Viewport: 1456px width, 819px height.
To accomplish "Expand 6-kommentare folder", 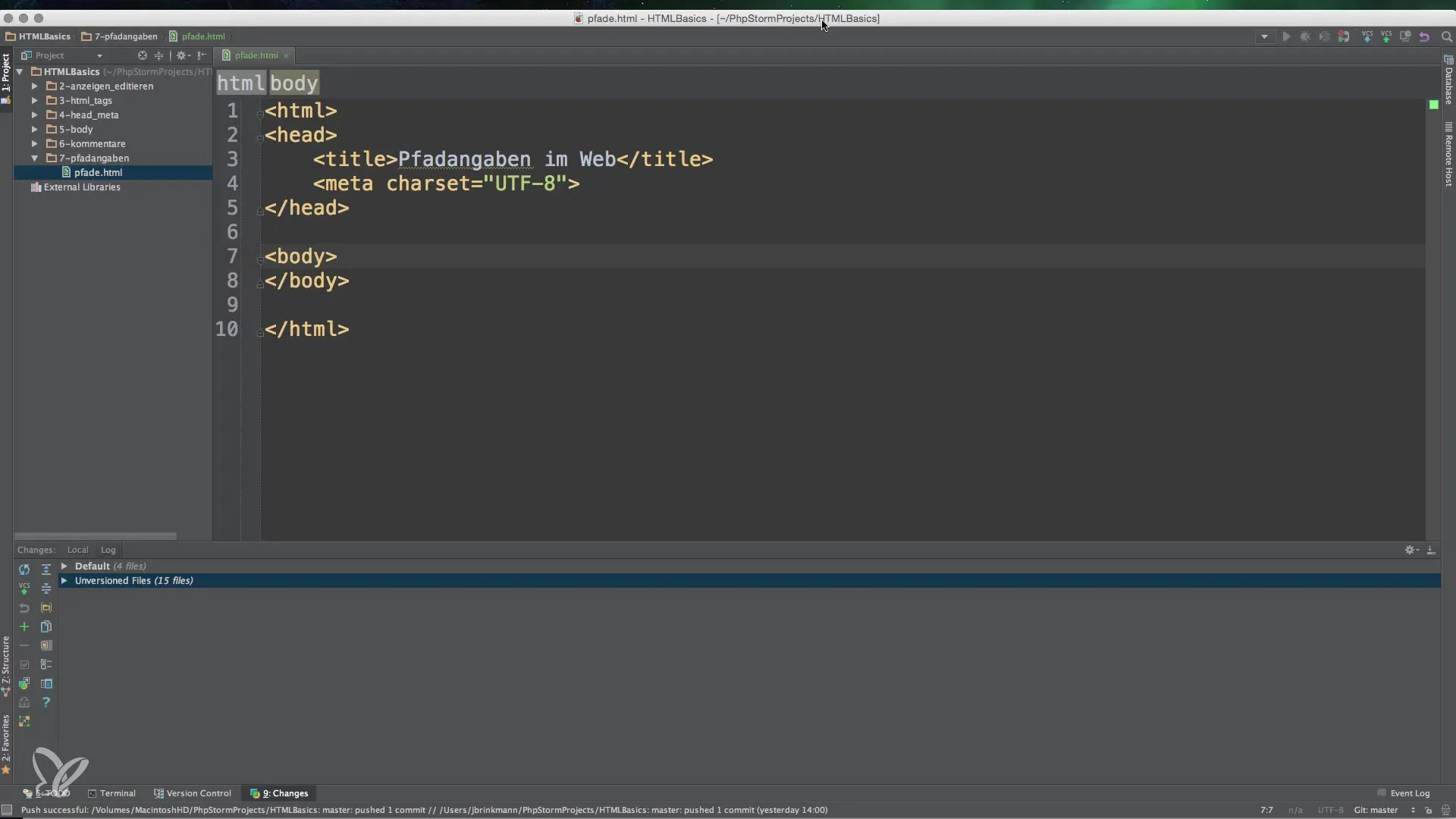I will tap(34, 144).
